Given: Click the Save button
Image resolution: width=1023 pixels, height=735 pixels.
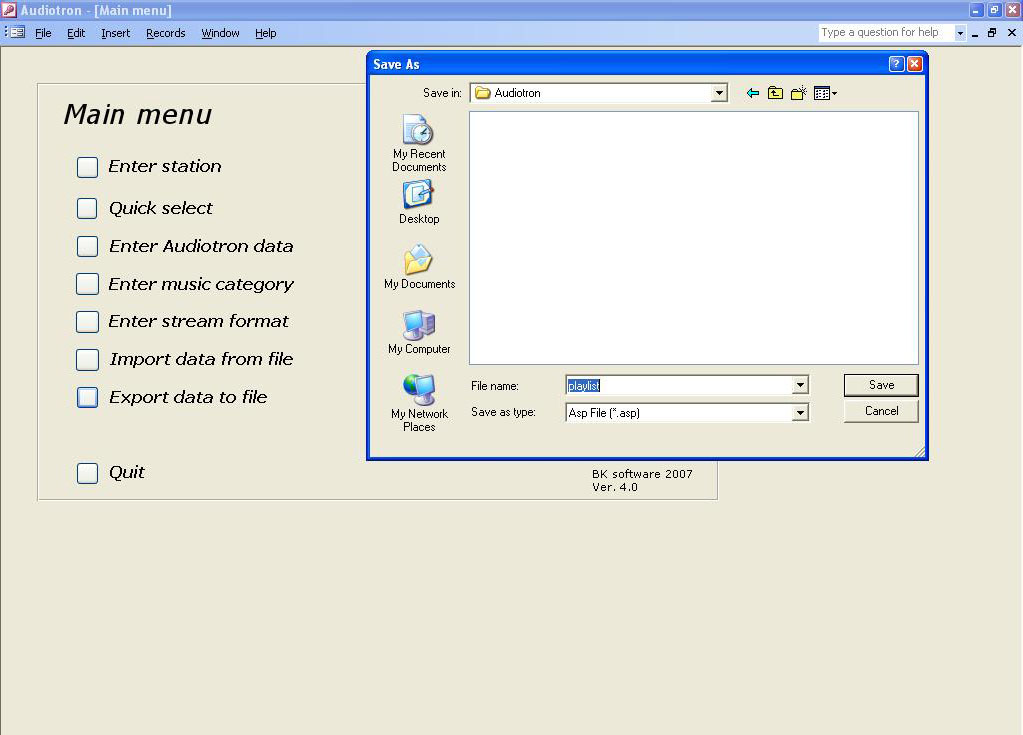Looking at the screenshot, I should (x=881, y=385).
